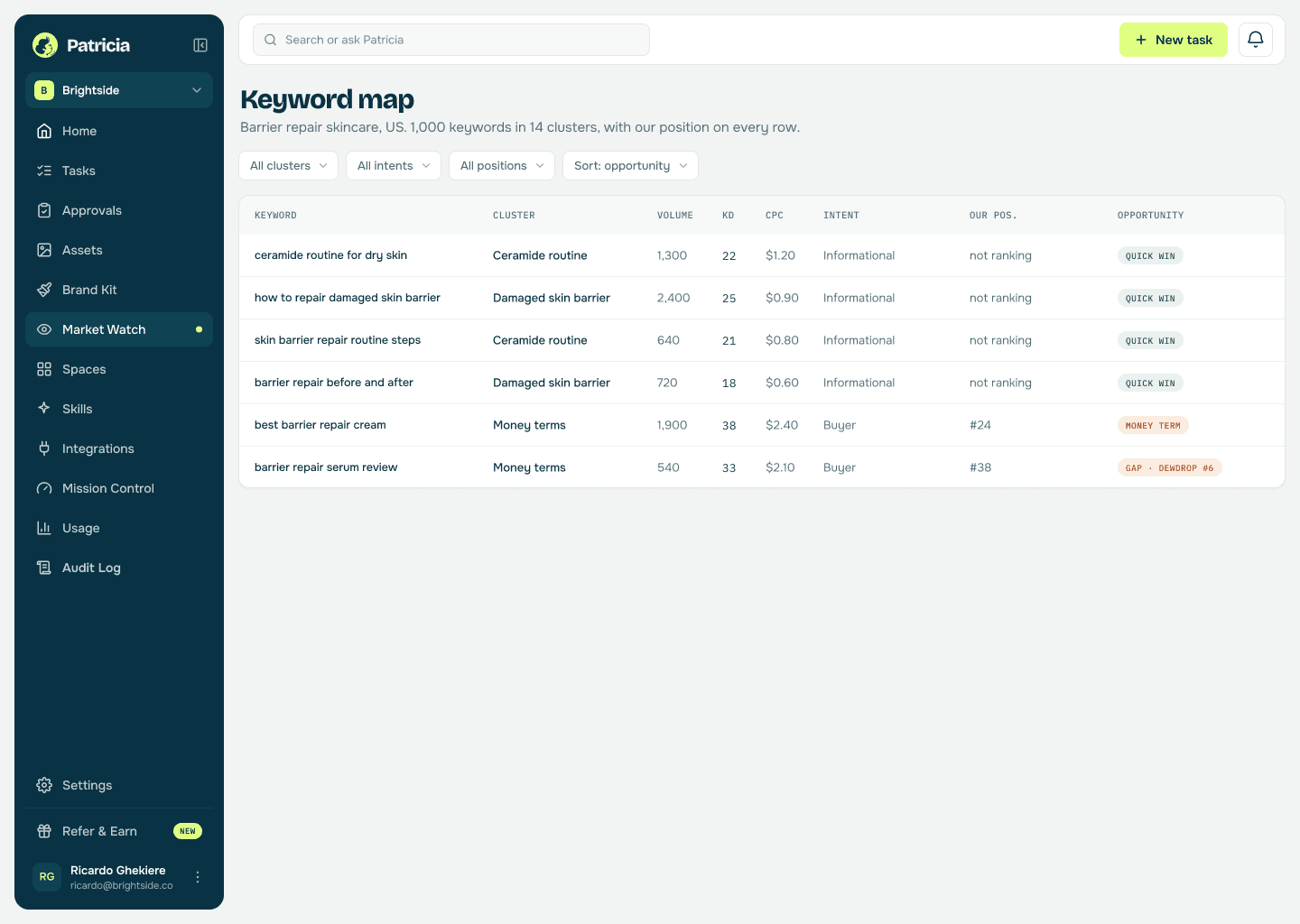Open Settings link in sidebar

[x=119, y=785]
